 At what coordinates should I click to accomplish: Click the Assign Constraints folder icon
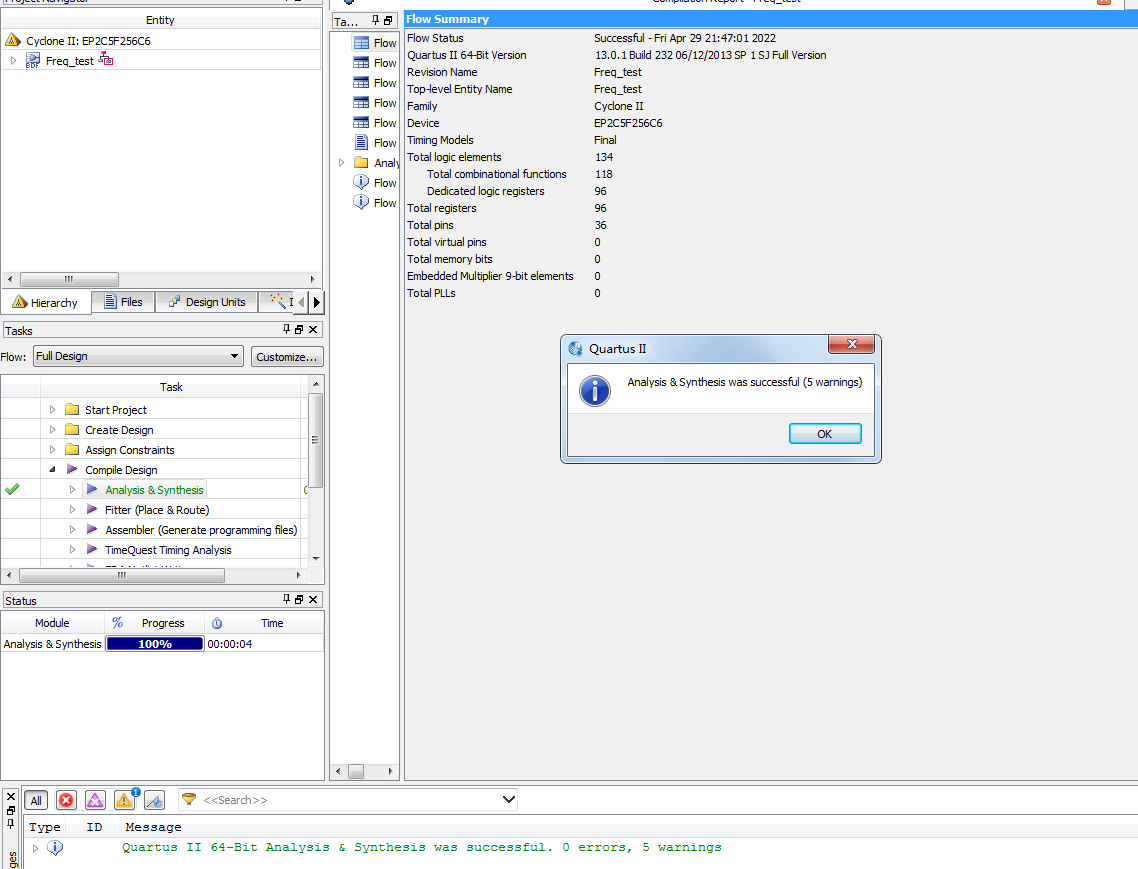point(72,449)
